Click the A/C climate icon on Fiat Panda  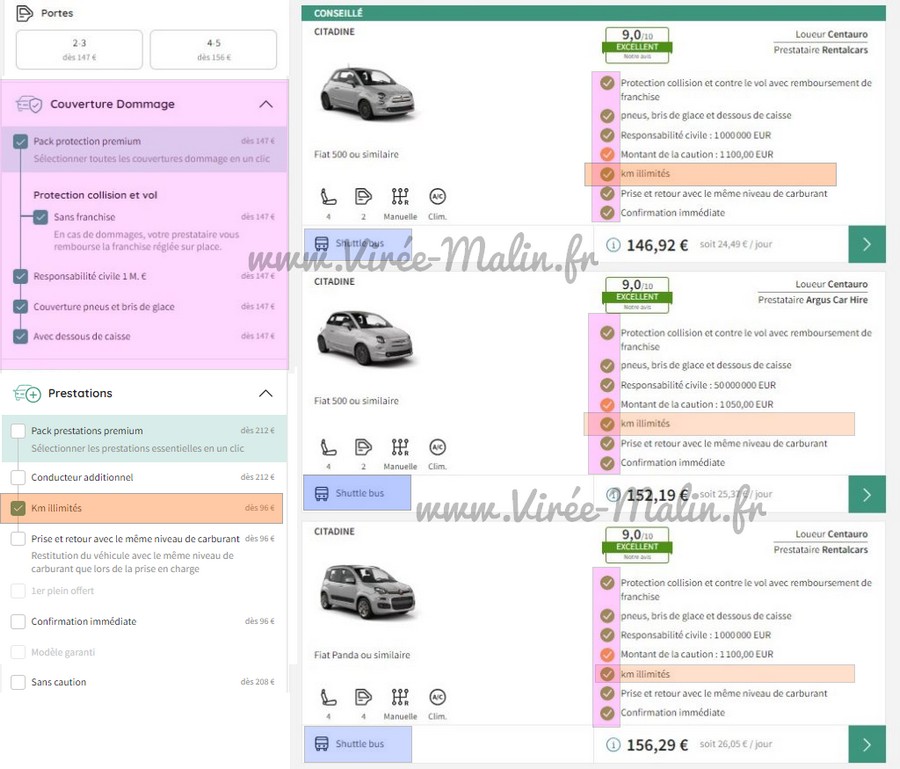pos(437,697)
